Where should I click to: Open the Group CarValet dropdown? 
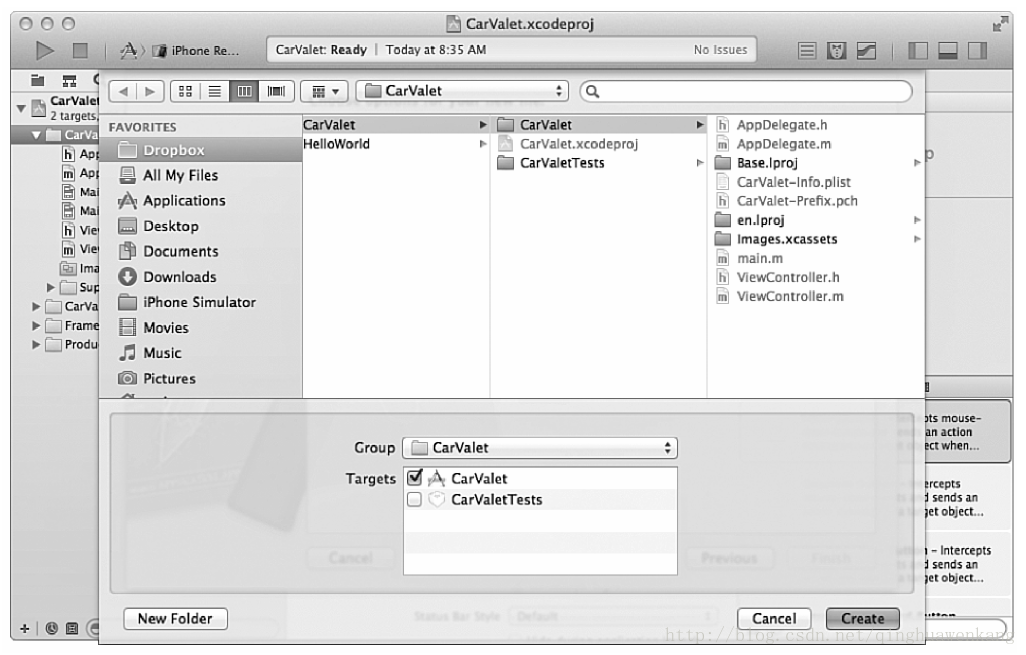click(540, 448)
